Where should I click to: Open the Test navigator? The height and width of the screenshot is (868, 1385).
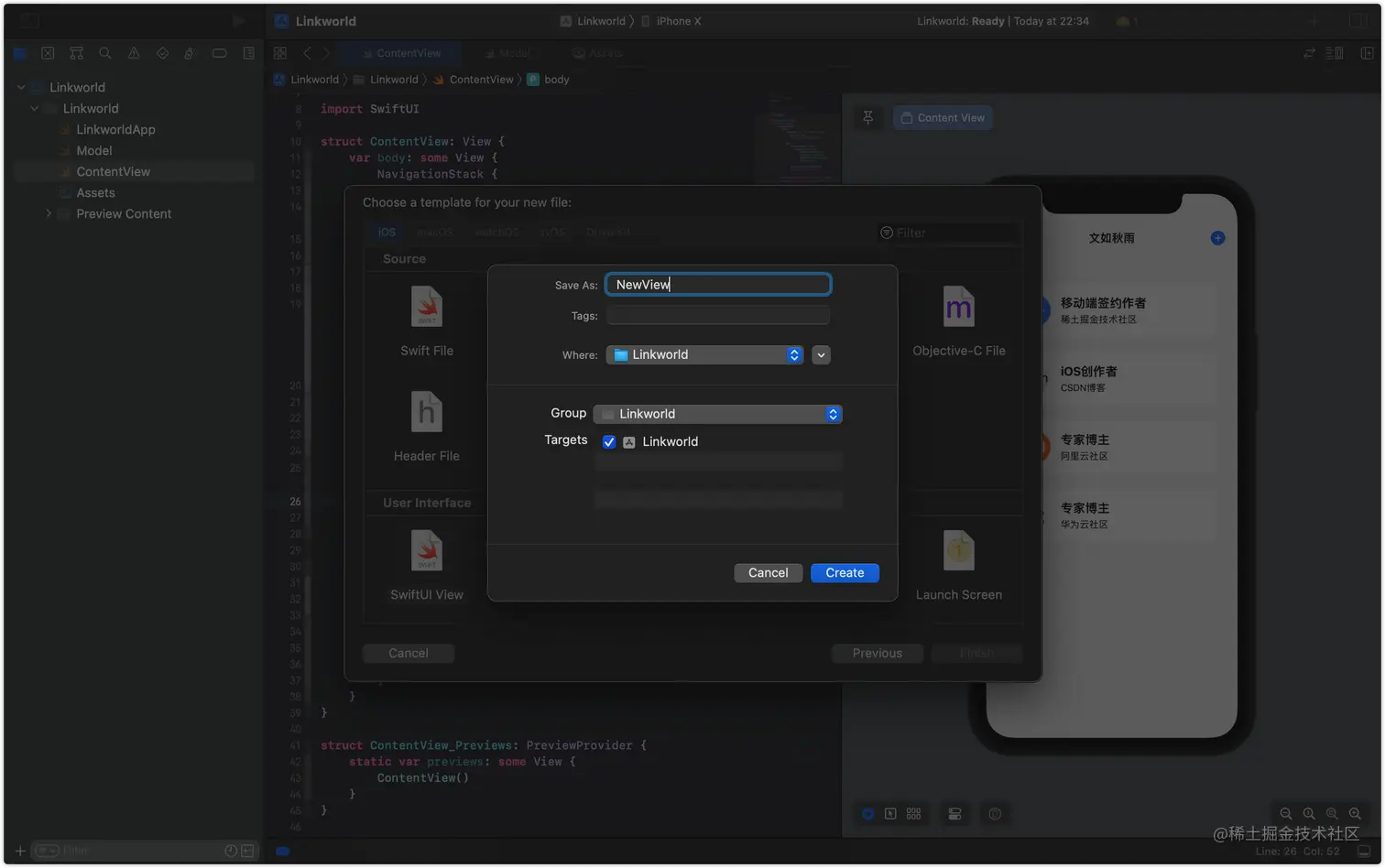click(x=162, y=53)
